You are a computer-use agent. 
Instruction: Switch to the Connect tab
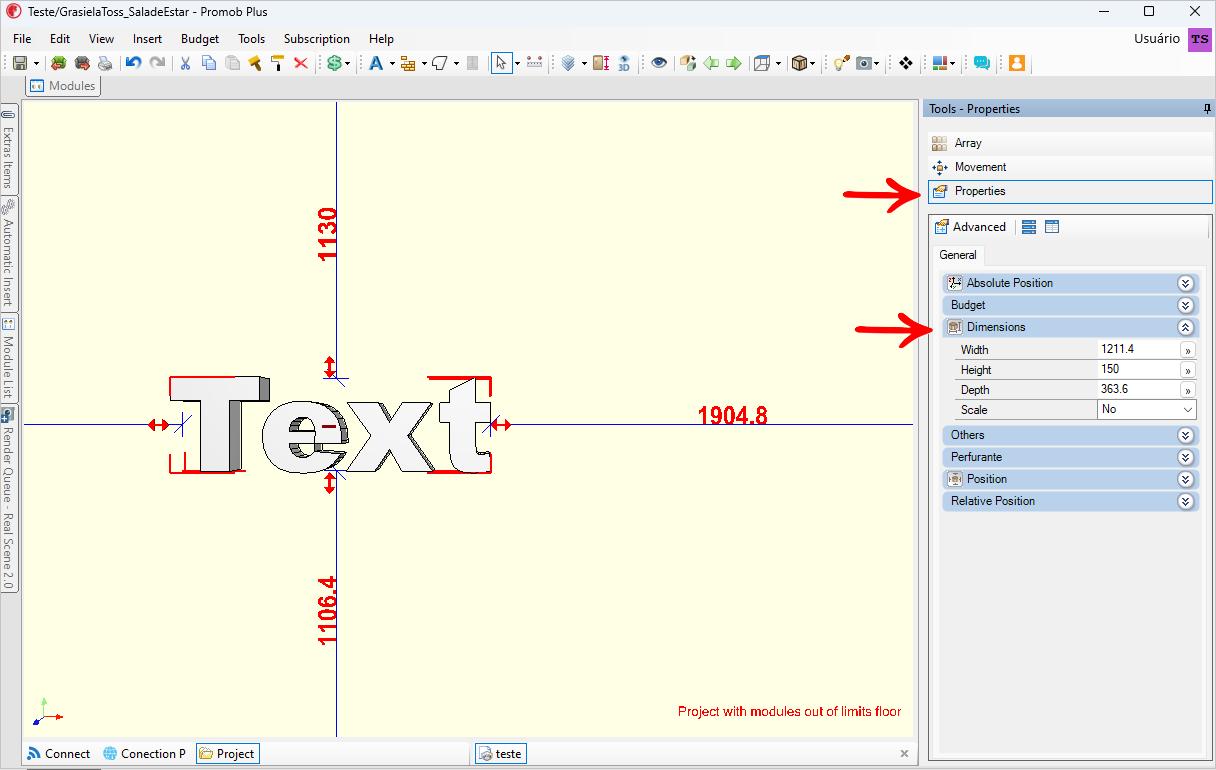(x=59, y=754)
